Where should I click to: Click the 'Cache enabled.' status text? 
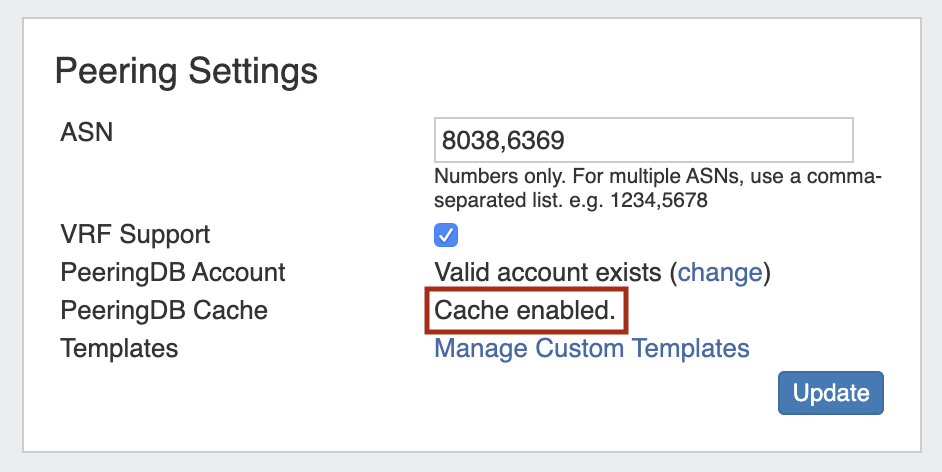[x=526, y=311]
